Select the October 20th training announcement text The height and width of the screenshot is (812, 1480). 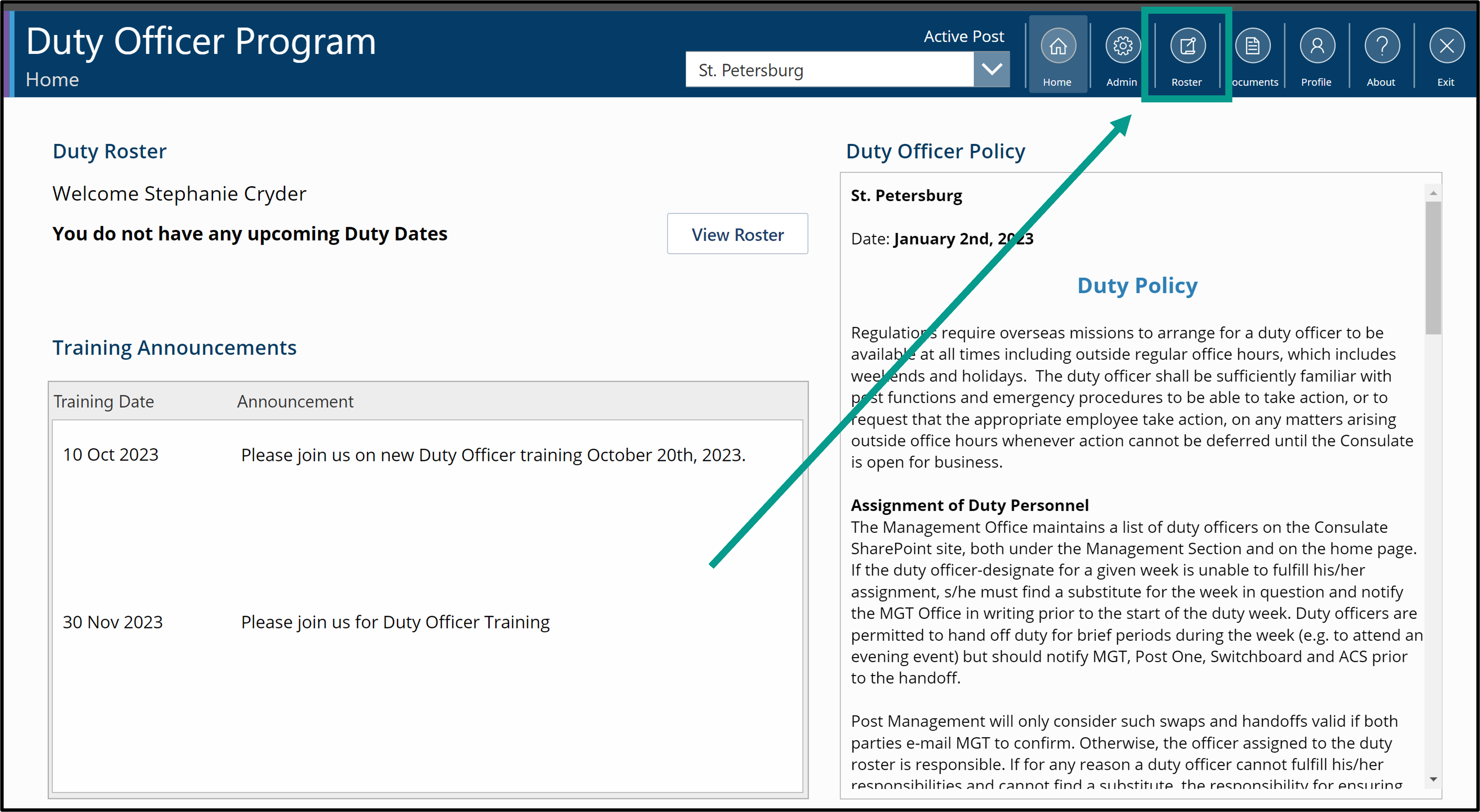coord(494,455)
